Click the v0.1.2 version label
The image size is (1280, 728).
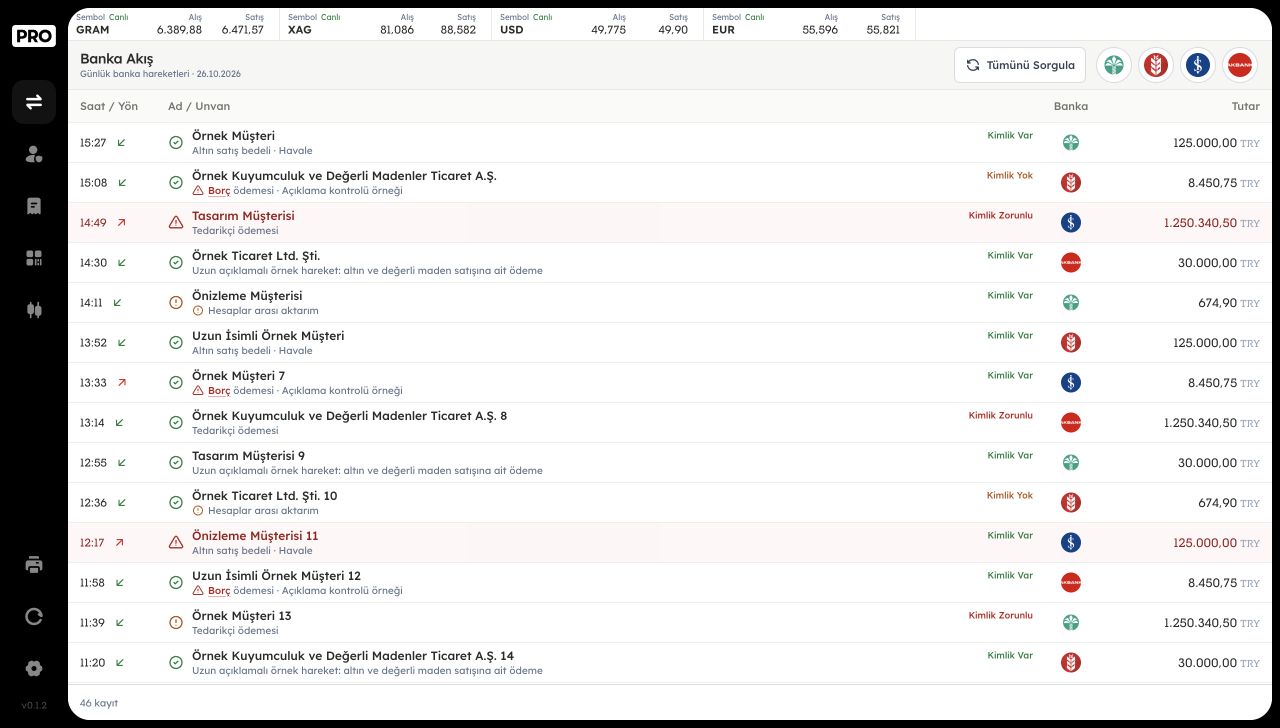[x=34, y=706]
